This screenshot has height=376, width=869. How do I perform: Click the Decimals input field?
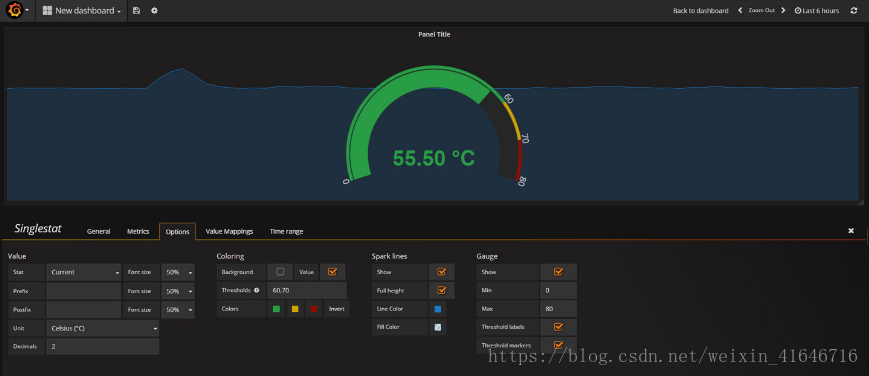[x=103, y=347]
